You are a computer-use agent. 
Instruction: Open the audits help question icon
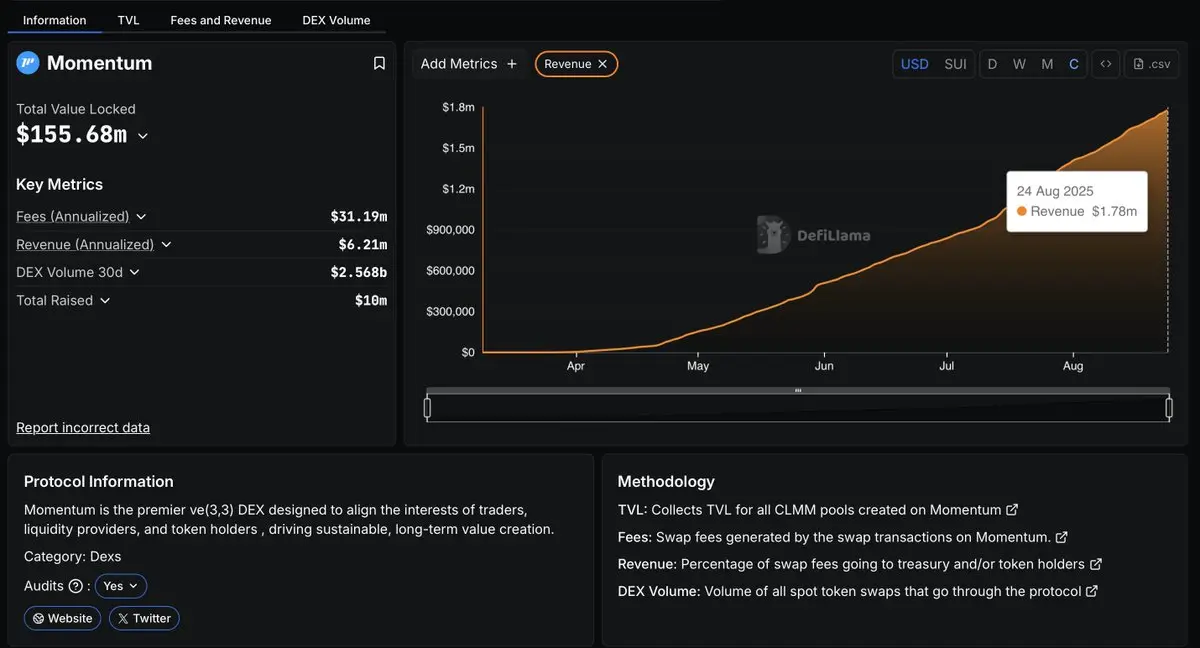pyautogui.click(x=75, y=586)
